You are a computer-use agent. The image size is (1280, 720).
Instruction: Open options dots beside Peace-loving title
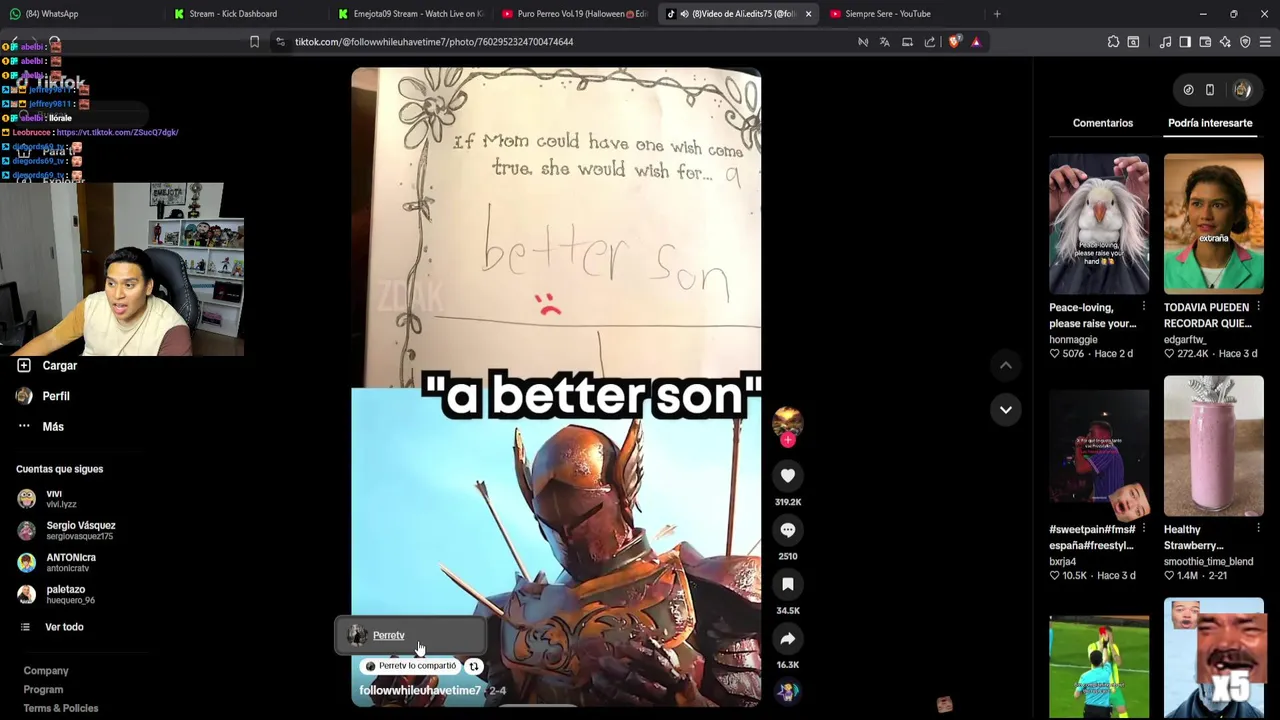click(x=1144, y=307)
